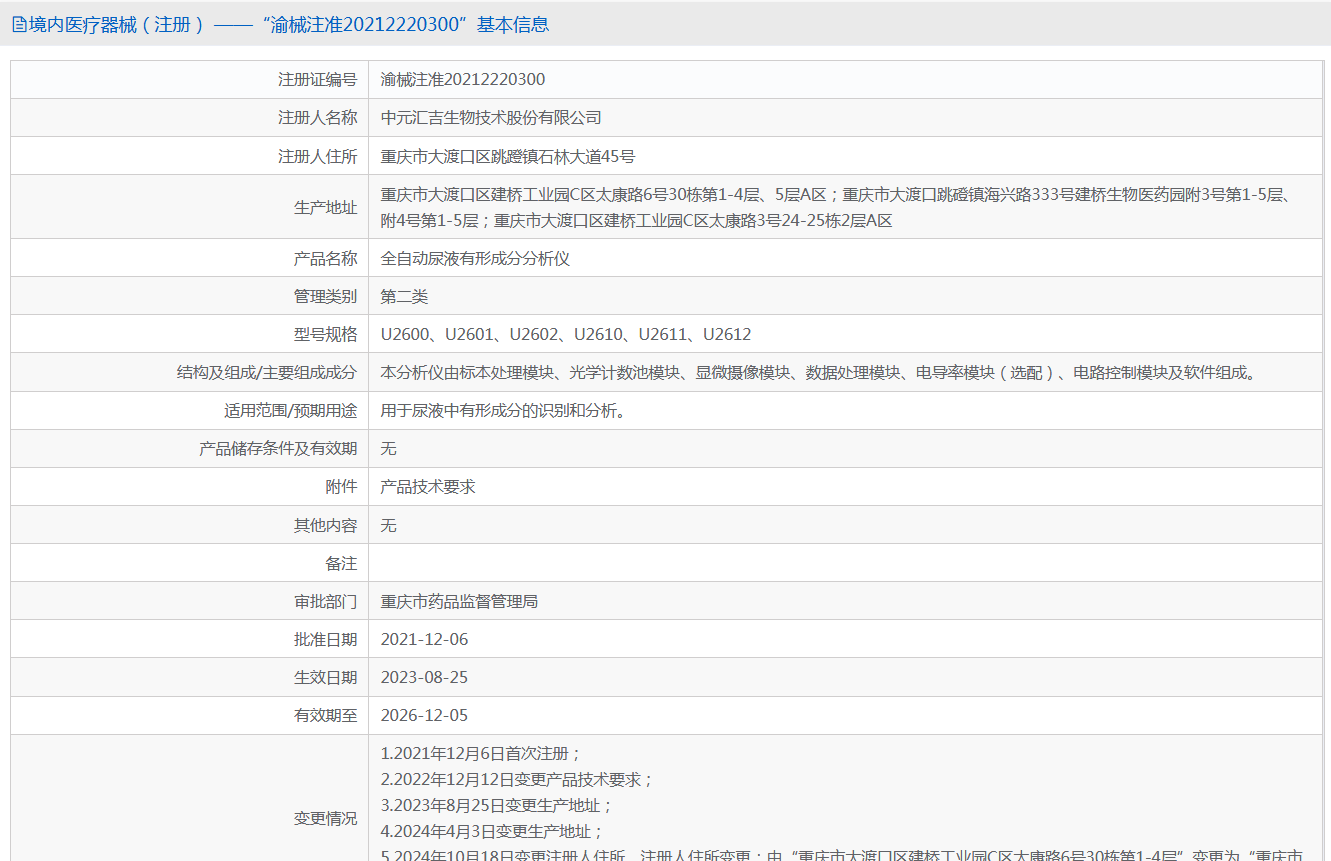Click the 无 value beside 产品储存条件及有效期
Image resolution: width=1331 pixels, height=861 pixels.
pos(389,449)
